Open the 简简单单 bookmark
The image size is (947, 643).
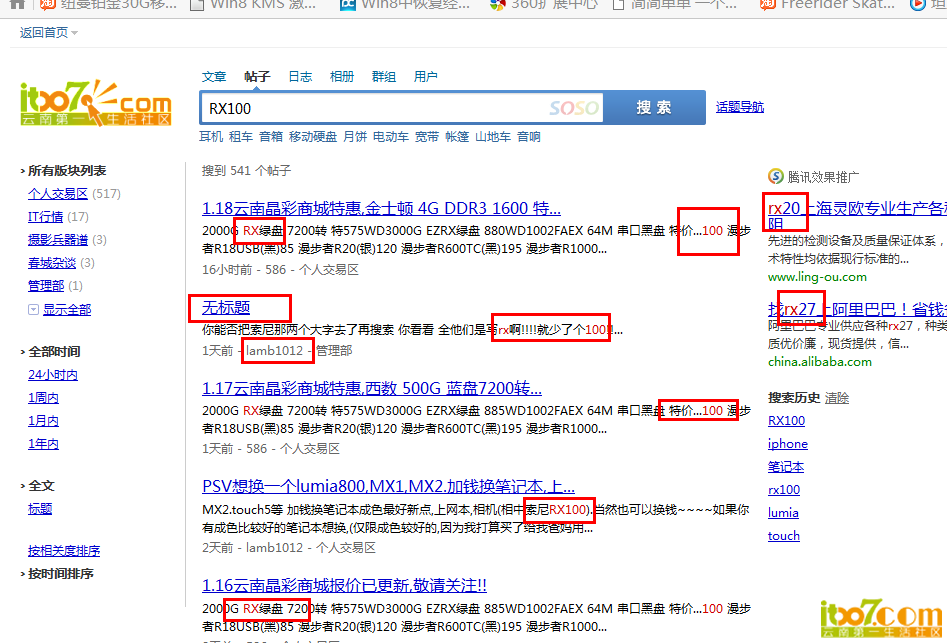[x=674, y=4]
